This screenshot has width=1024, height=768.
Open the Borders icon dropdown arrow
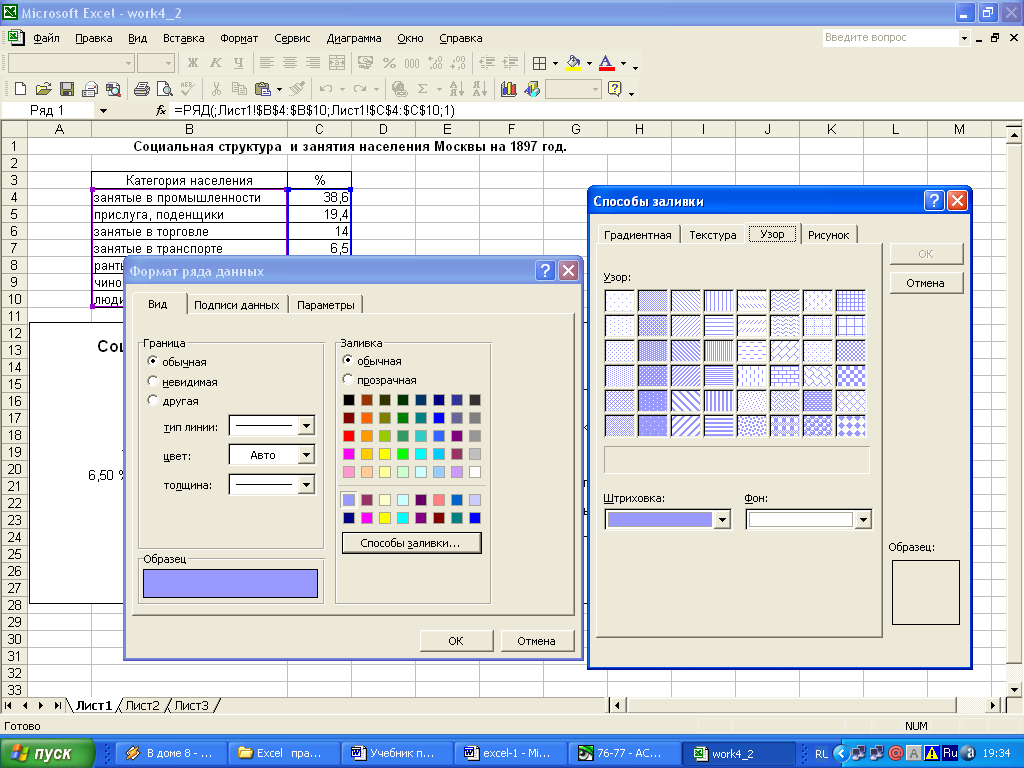click(x=555, y=63)
